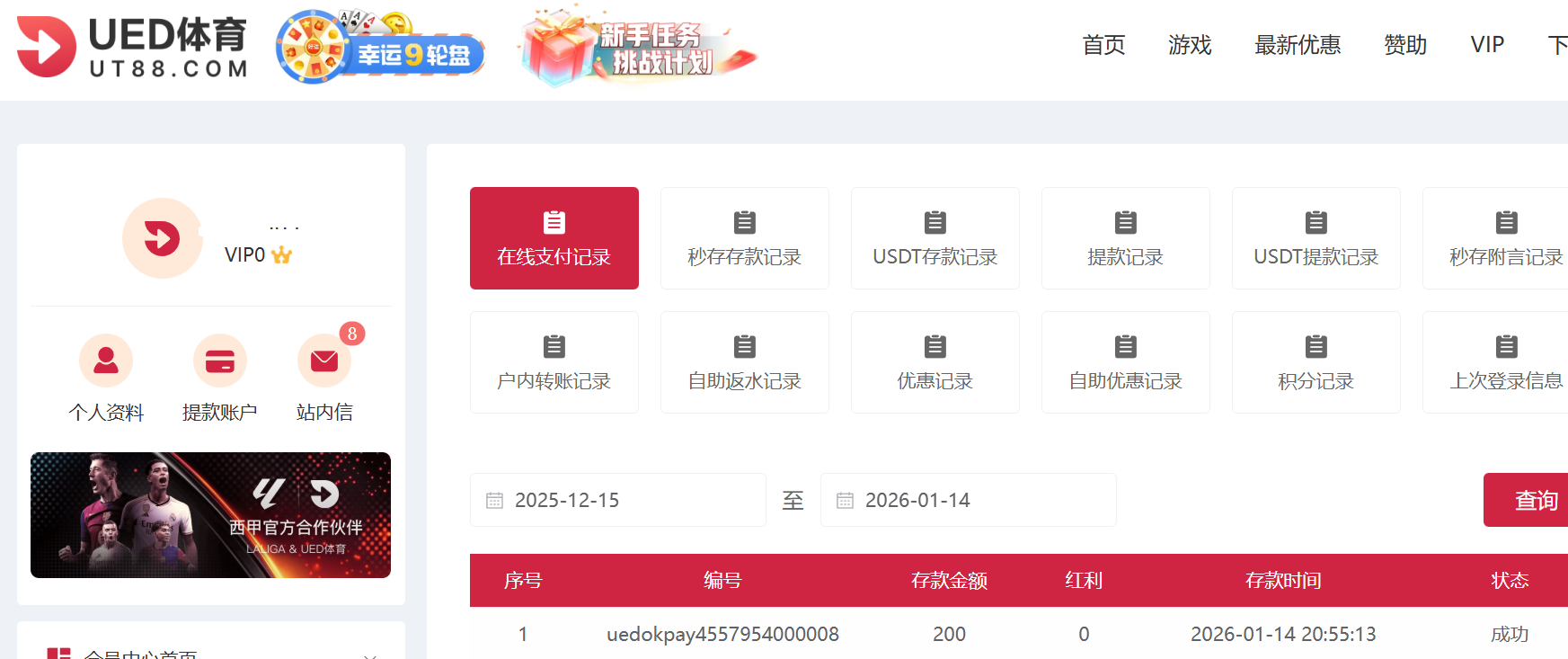Open 提款账户 card icon
The height and width of the screenshot is (659, 1568).
pos(220,361)
